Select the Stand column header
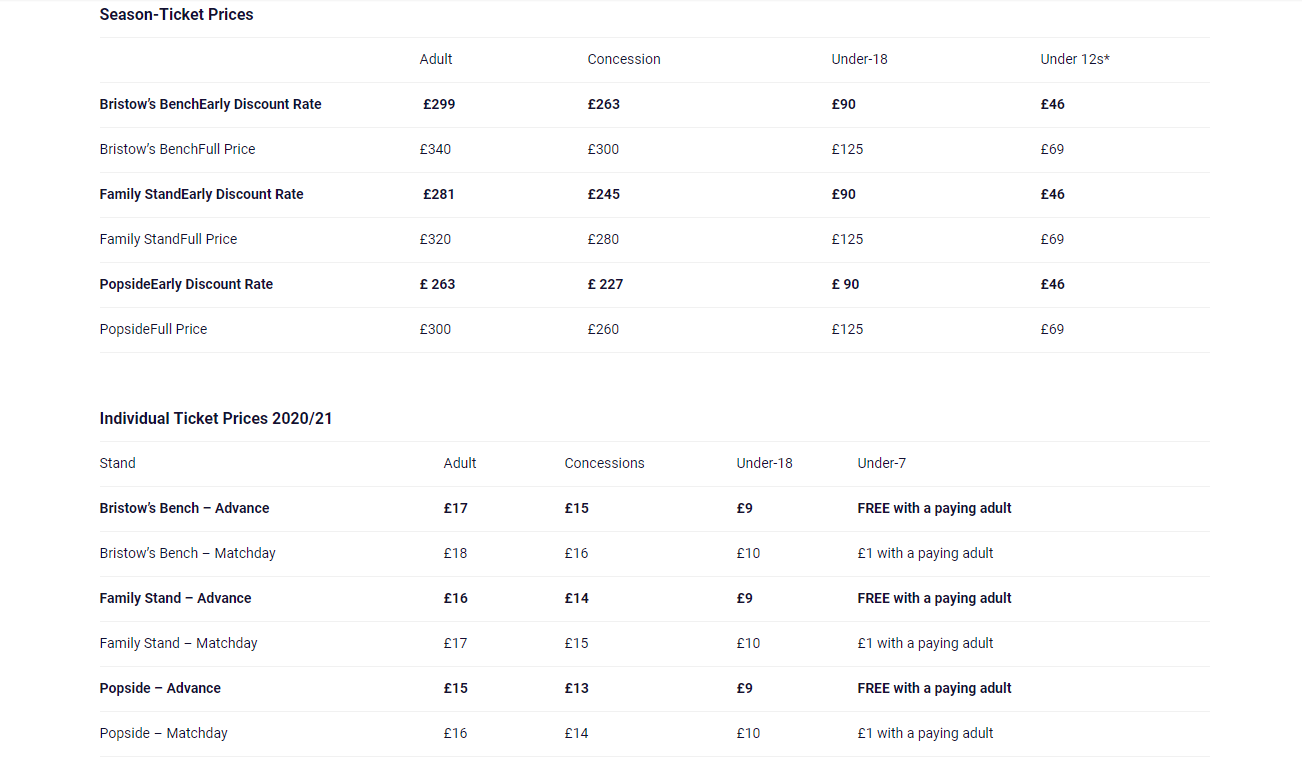 tap(117, 464)
